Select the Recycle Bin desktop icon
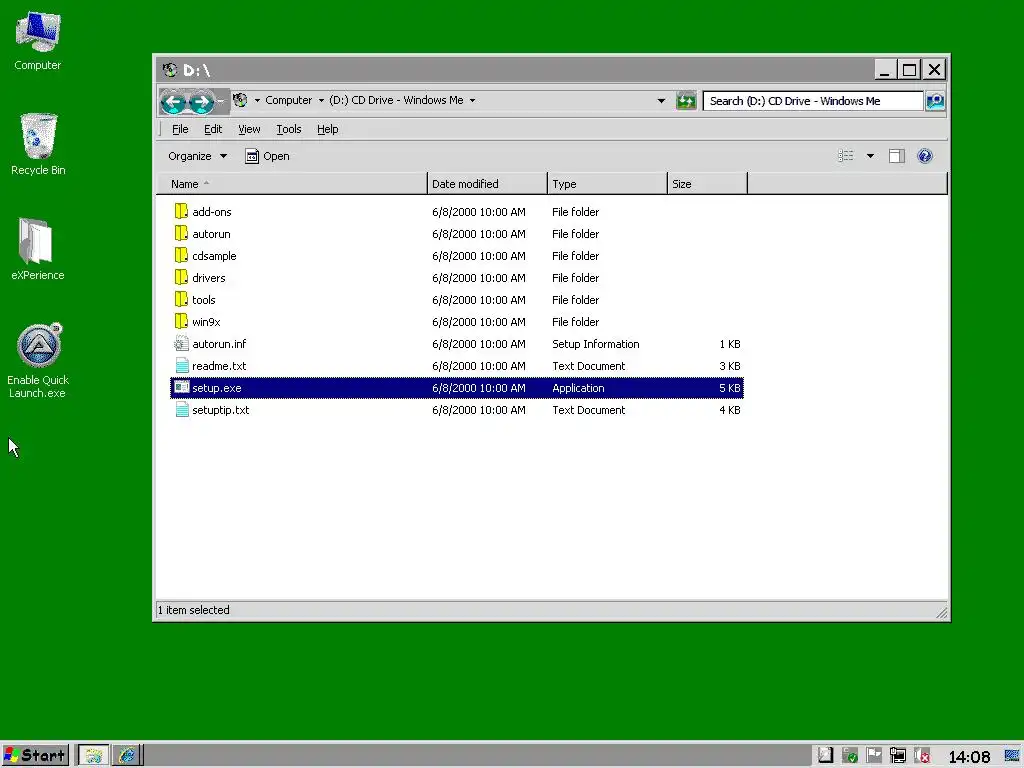Screen dimensions: 1024x768 coord(38,144)
